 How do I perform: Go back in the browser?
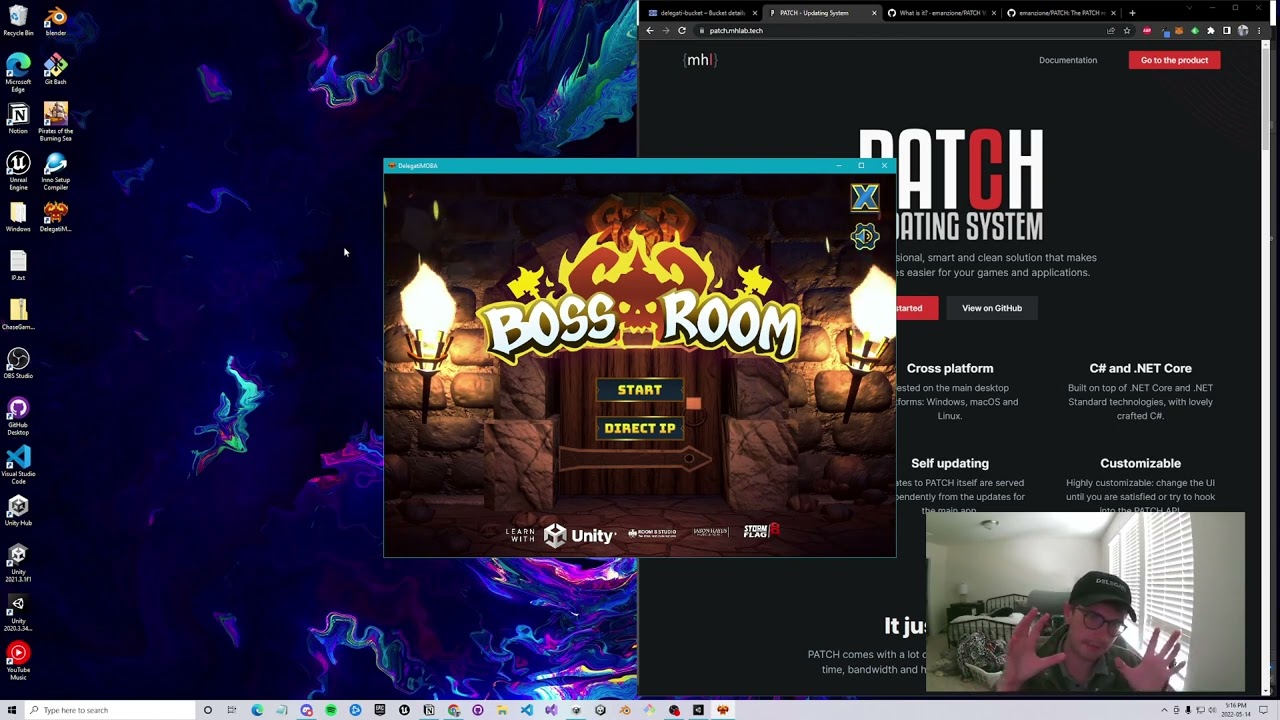[650, 31]
